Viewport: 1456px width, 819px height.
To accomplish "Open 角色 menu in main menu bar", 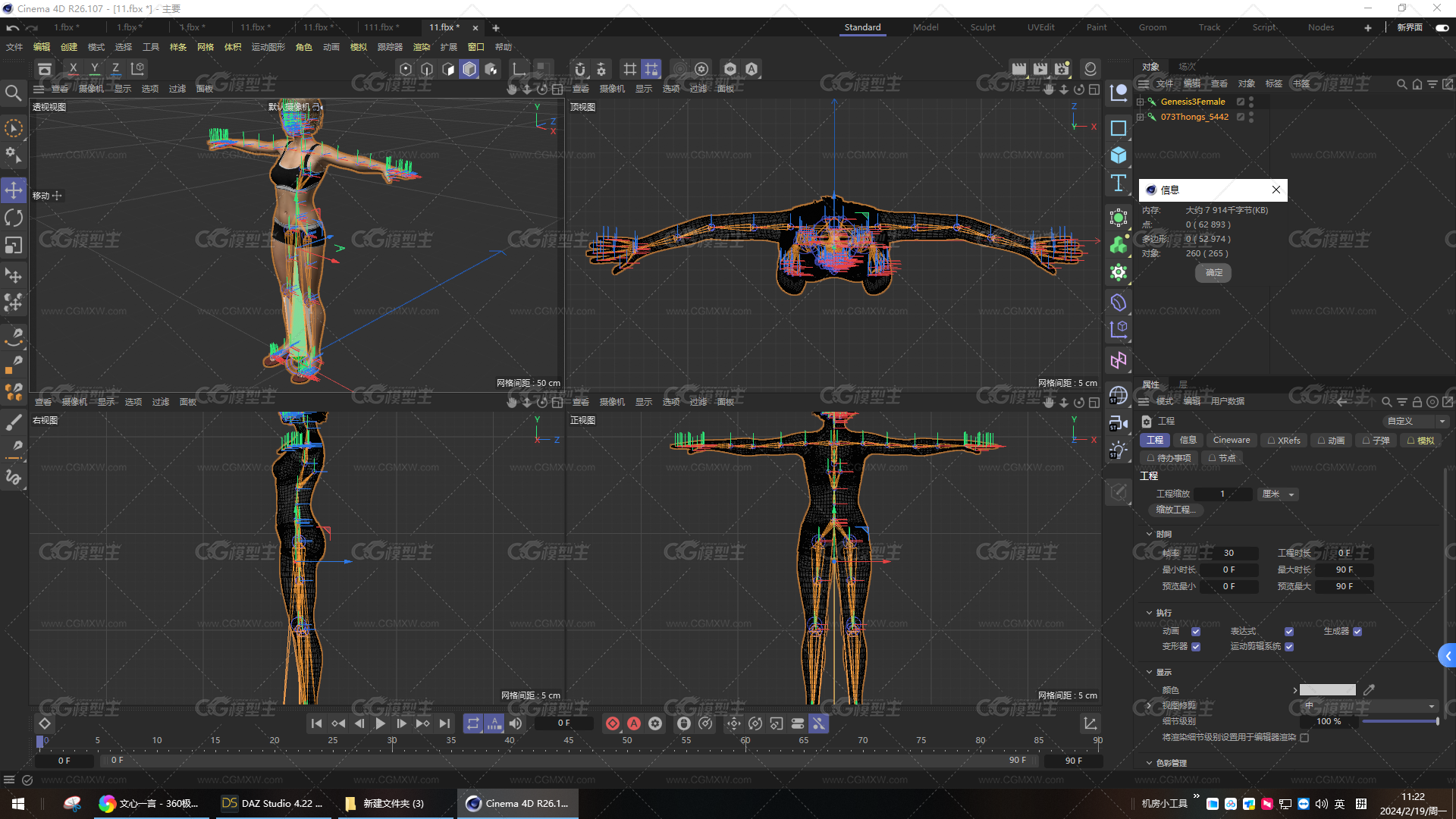I will pyautogui.click(x=303, y=47).
